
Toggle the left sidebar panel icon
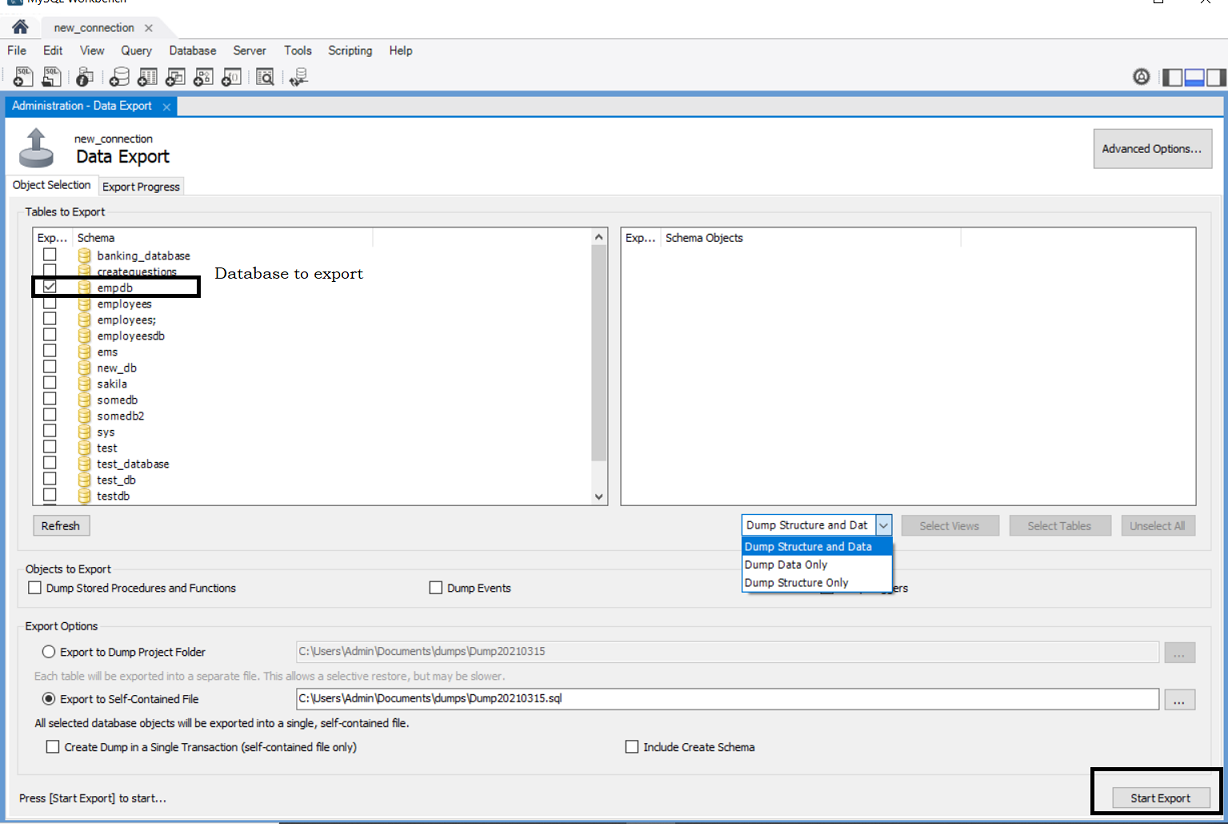pyautogui.click(x=1172, y=77)
